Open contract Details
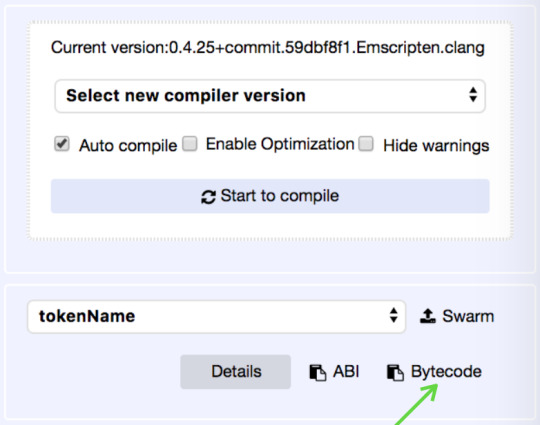 click(x=236, y=372)
